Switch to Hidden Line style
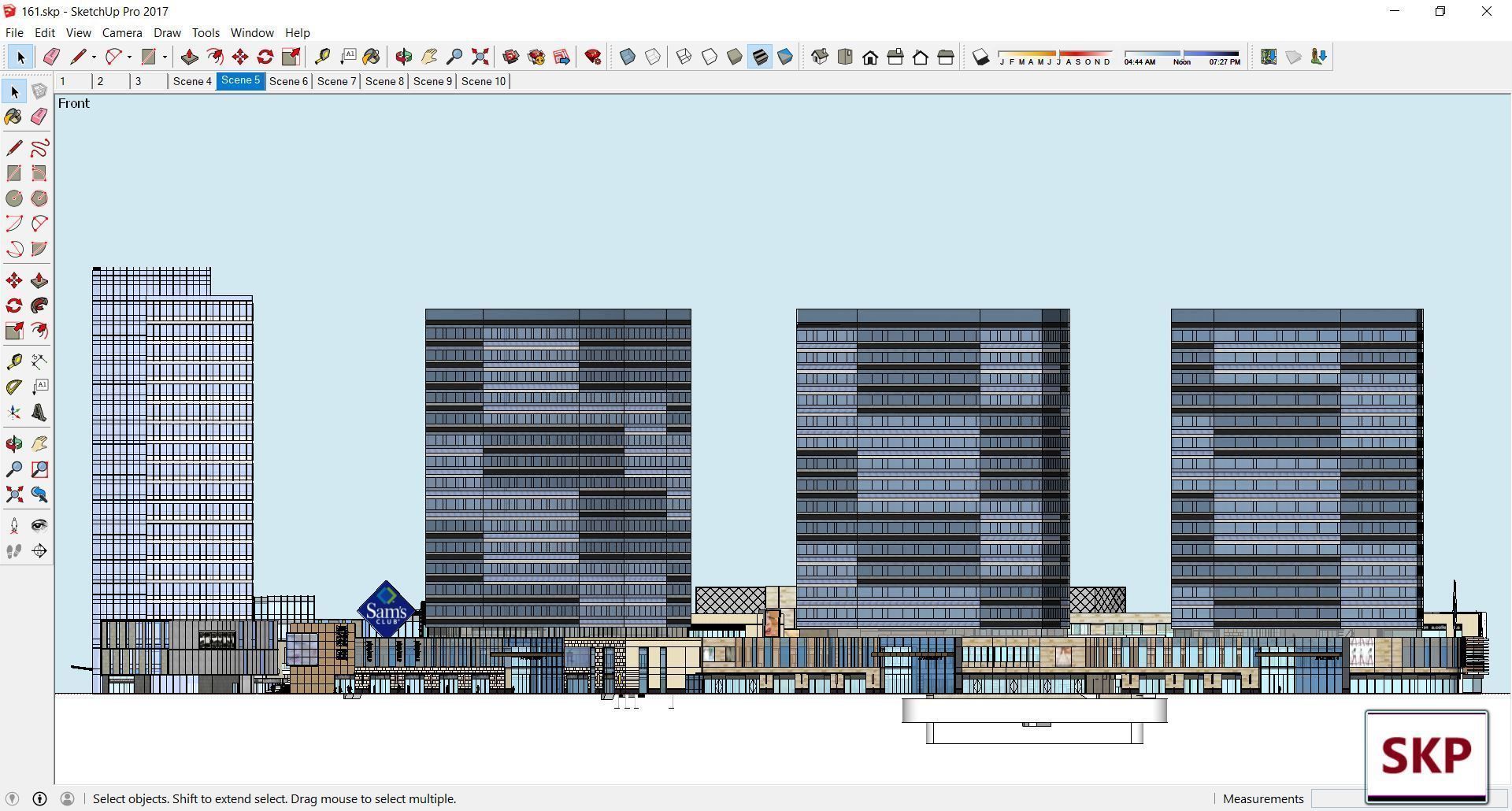 [x=710, y=57]
